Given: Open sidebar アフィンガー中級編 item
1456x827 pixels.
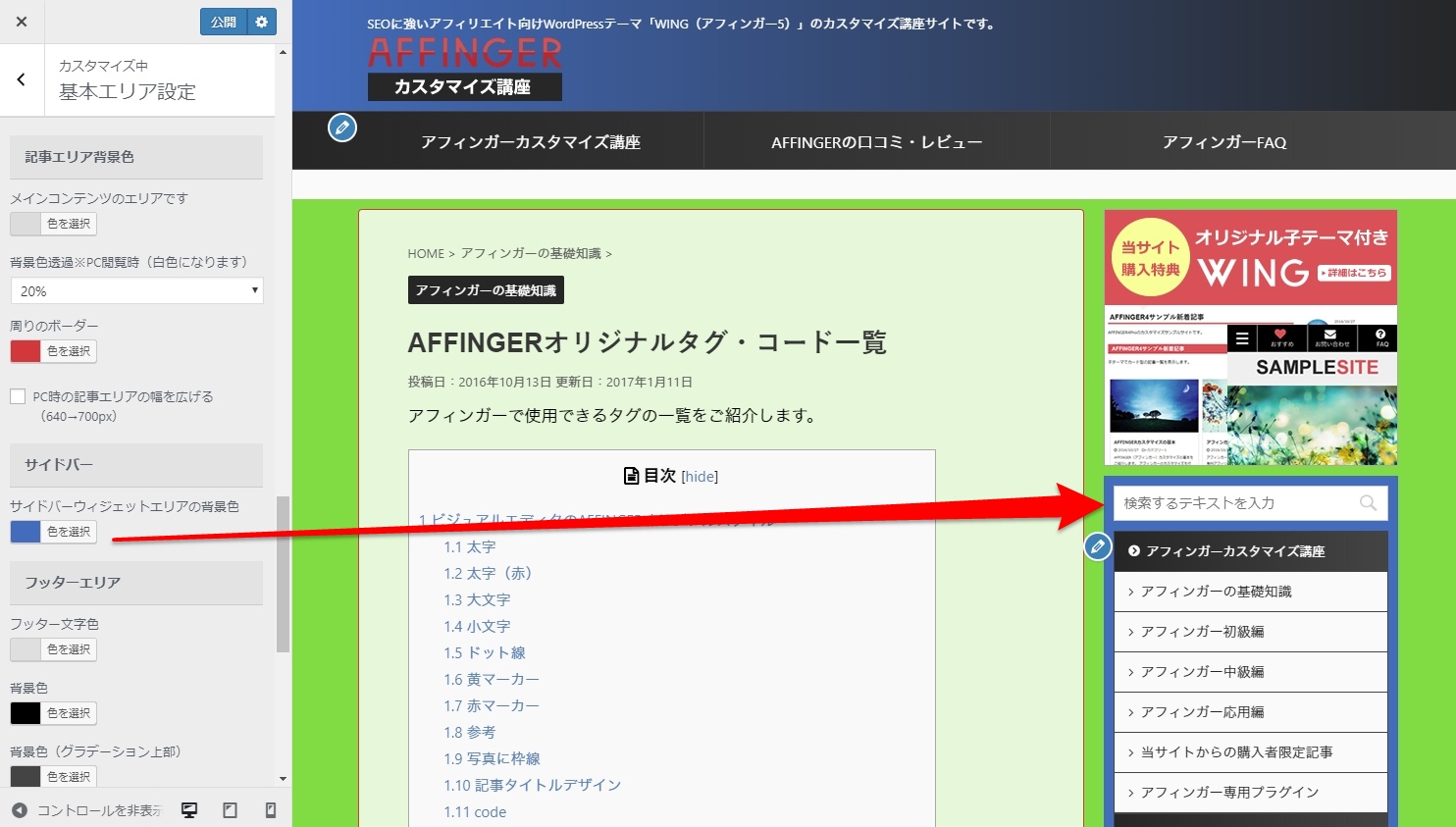Looking at the screenshot, I should (x=1251, y=672).
